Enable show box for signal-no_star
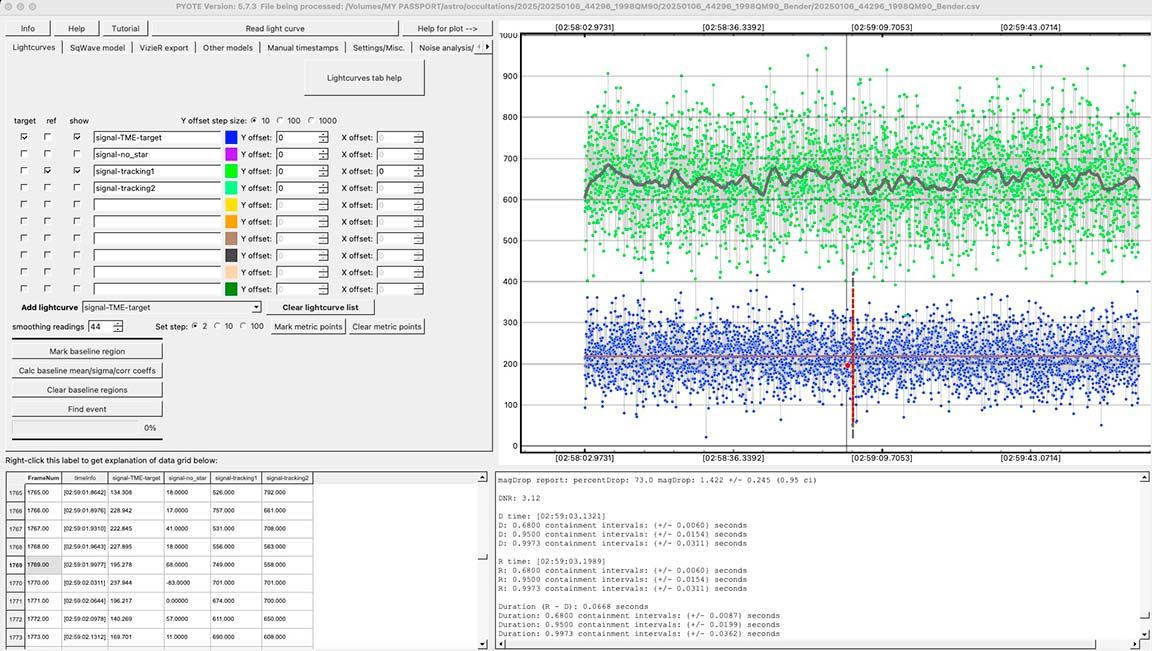 [77, 154]
